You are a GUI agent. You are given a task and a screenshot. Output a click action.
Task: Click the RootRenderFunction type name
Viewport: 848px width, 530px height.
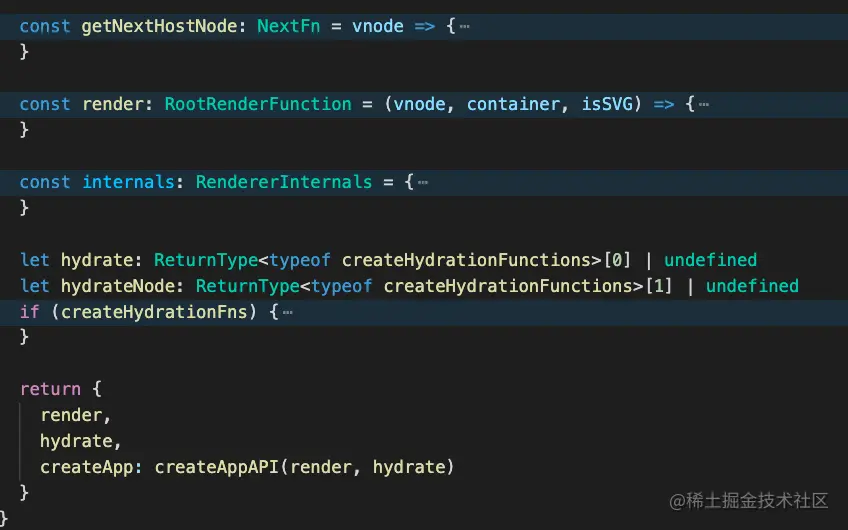click(x=258, y=104)
